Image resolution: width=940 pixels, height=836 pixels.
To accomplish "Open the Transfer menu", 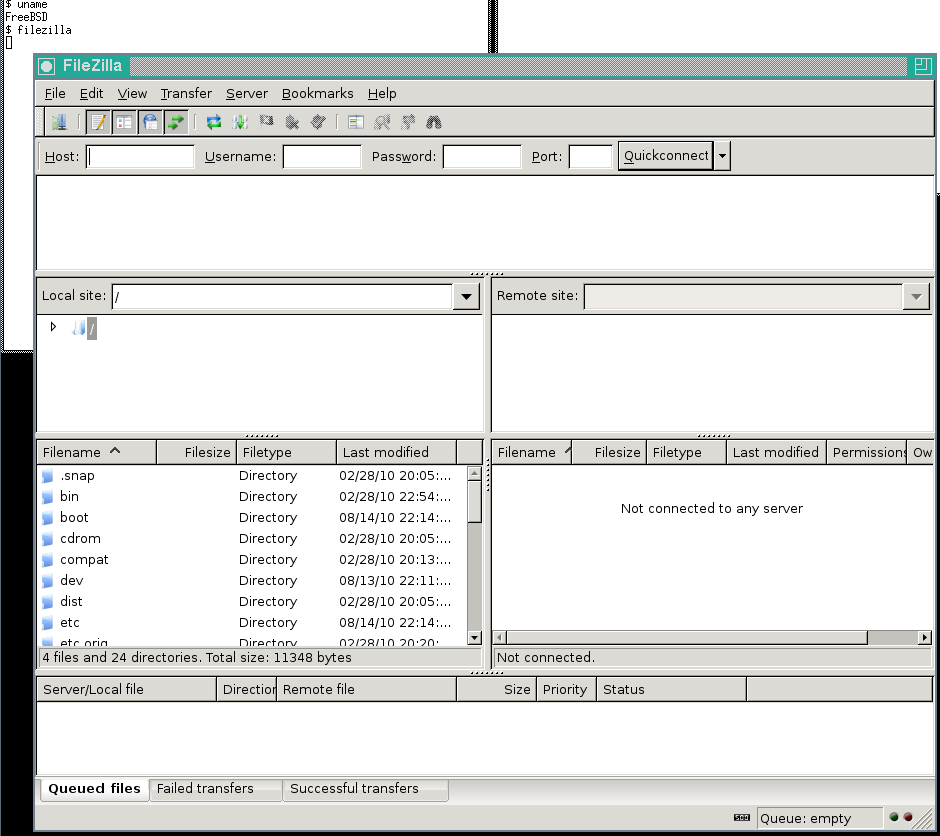I will (186, 93).
